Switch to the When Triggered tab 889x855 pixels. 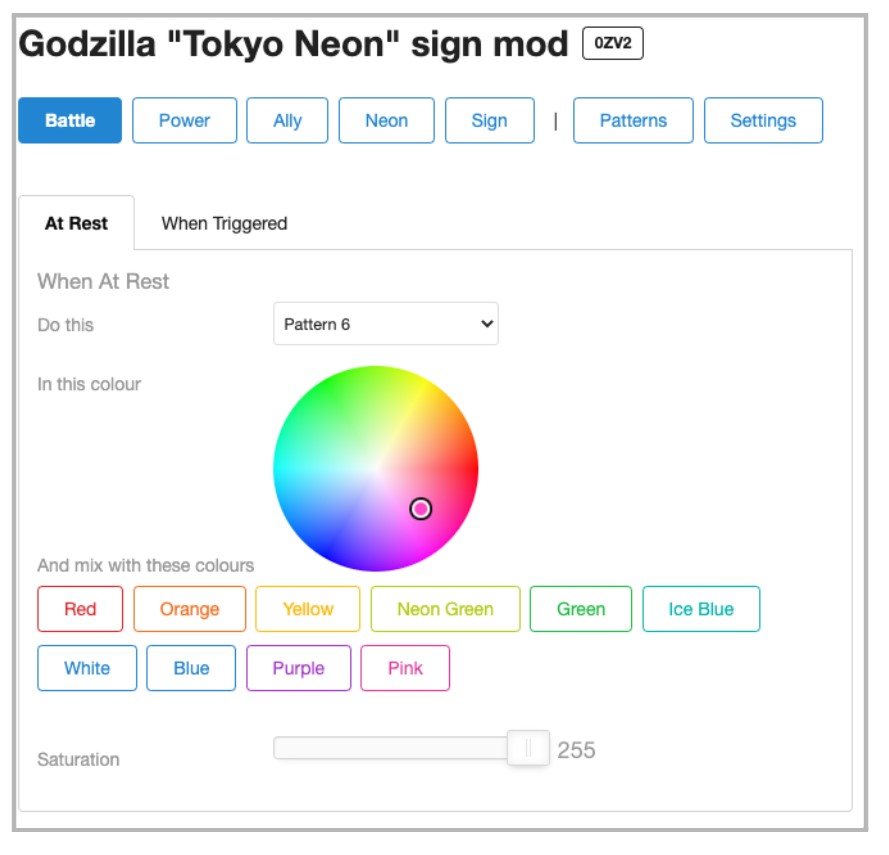tap(225, 223)
